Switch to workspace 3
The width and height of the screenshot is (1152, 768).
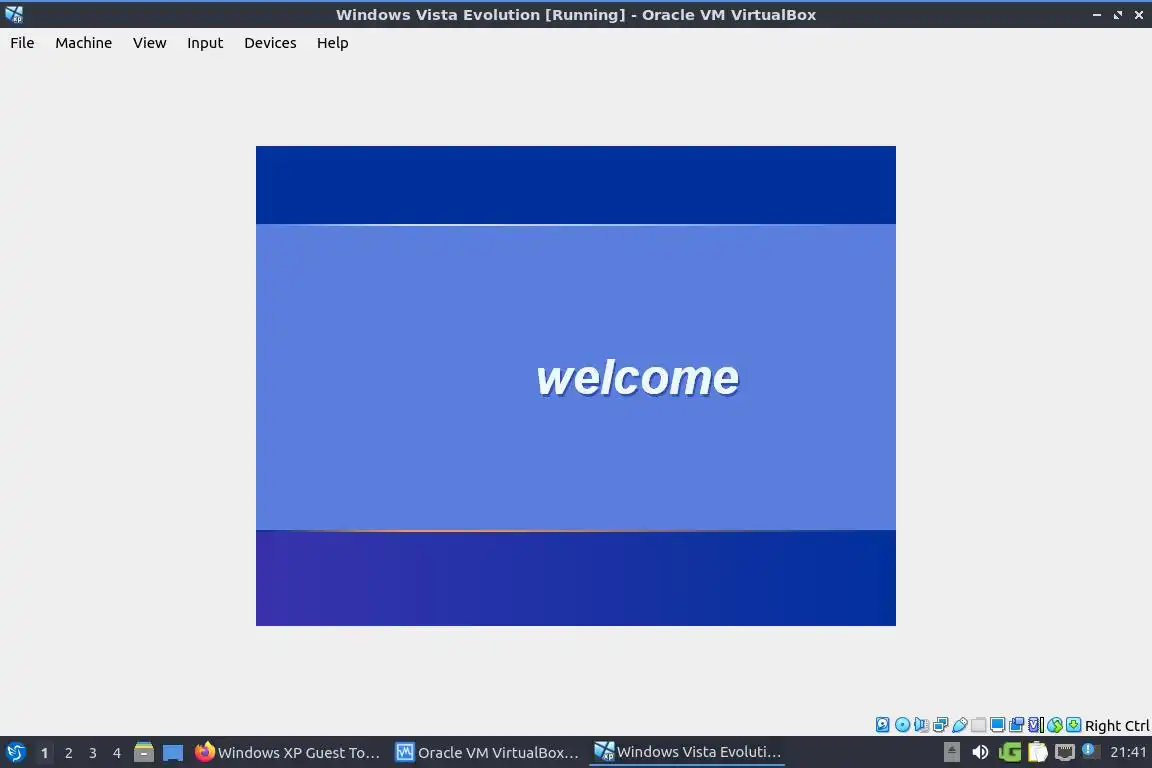(93, 753)
